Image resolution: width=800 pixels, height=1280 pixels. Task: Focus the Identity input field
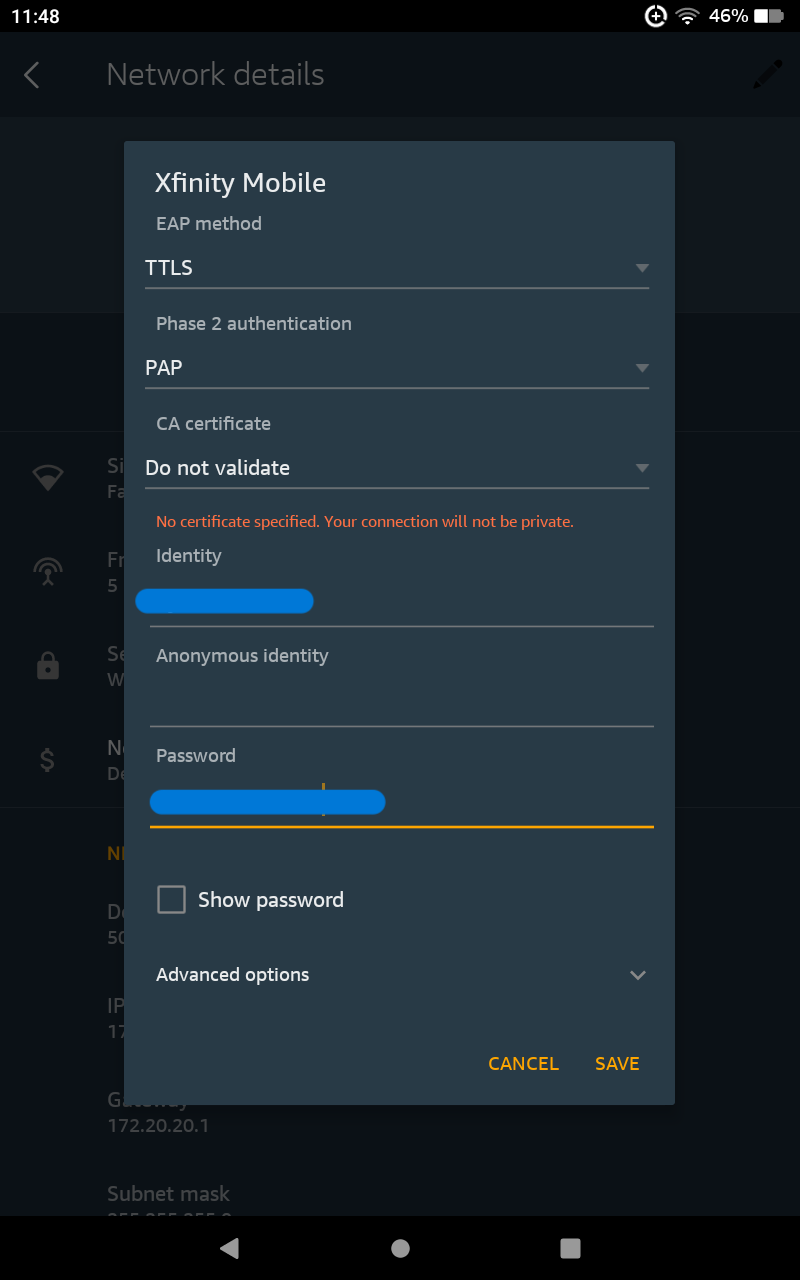click(401, 602)
